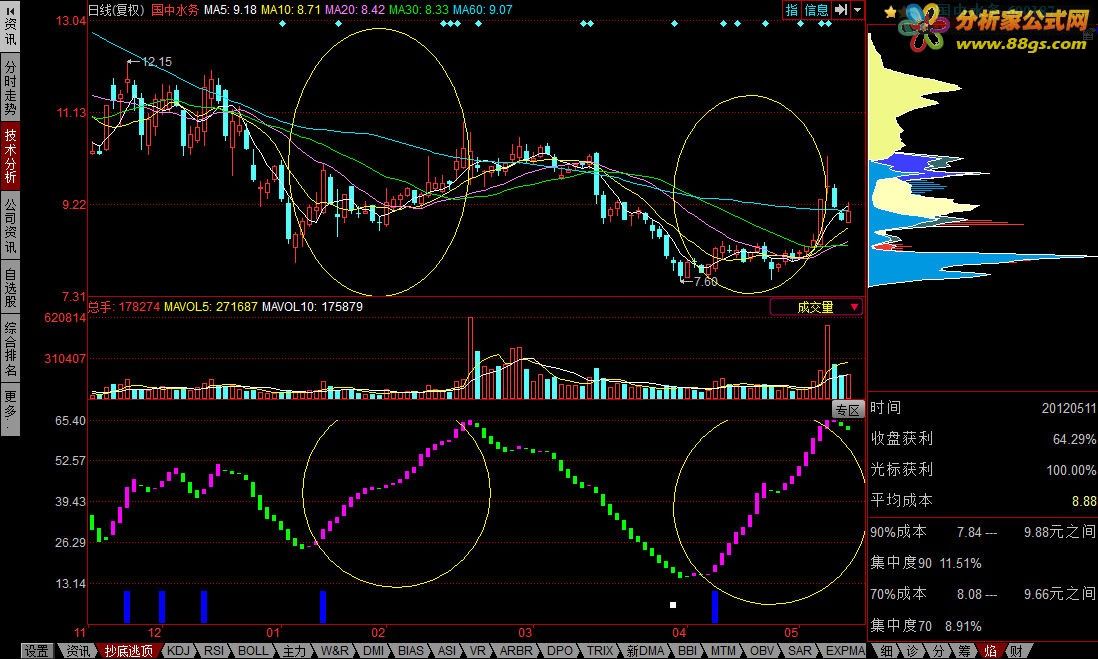Select the 主力 indicator tab
The width and height of the screenshot is (1098, 659).
click(294, 651)
